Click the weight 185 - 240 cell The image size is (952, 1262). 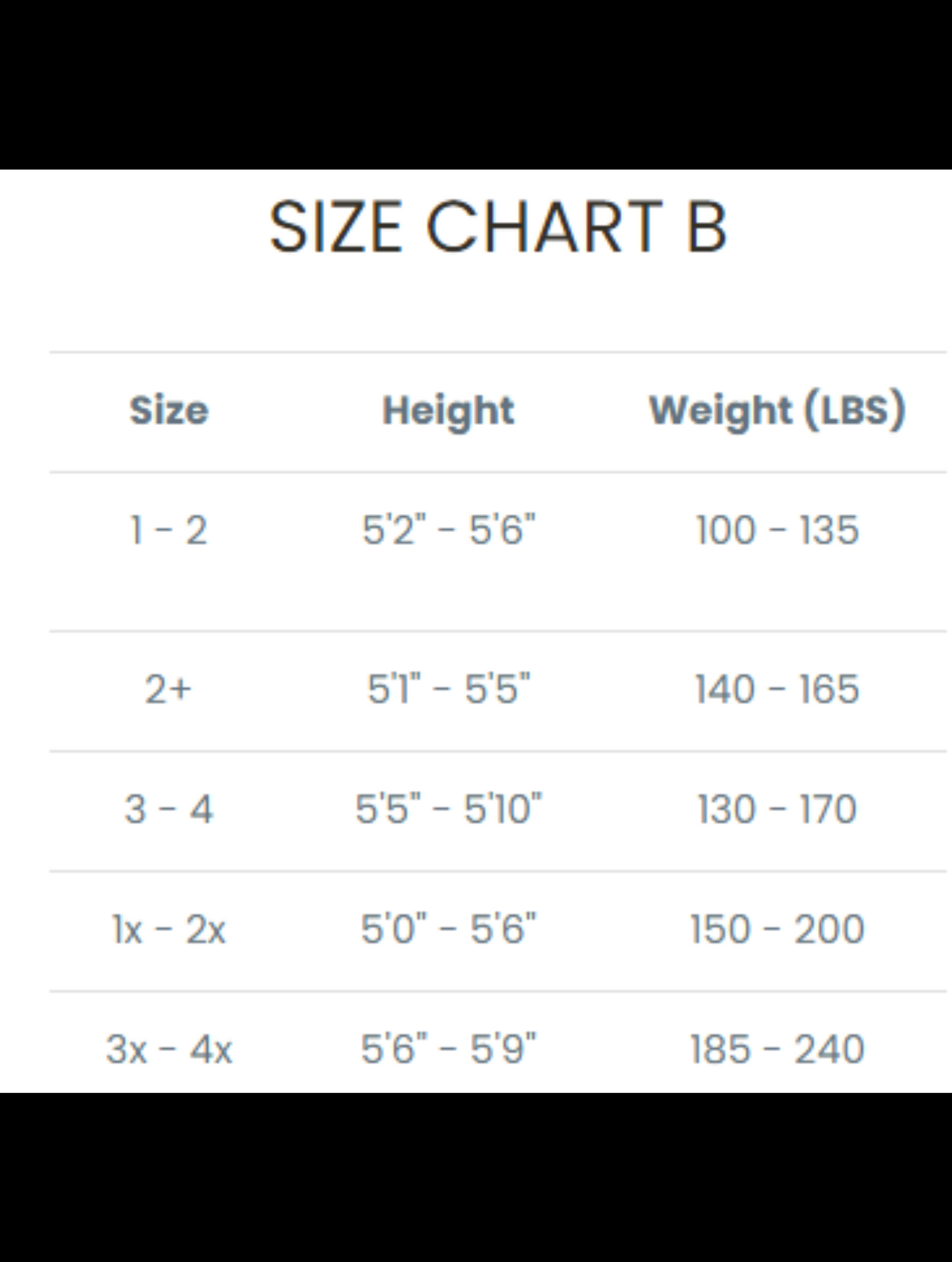tap(777, 1050)
